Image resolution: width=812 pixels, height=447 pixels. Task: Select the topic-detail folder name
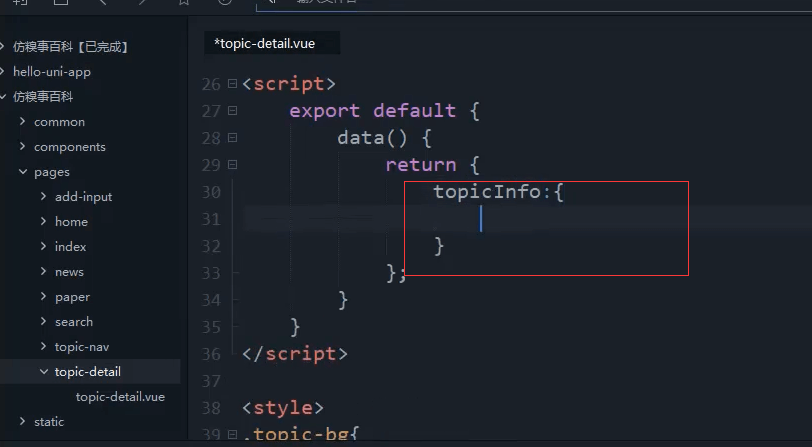click(x=88, y=371)
